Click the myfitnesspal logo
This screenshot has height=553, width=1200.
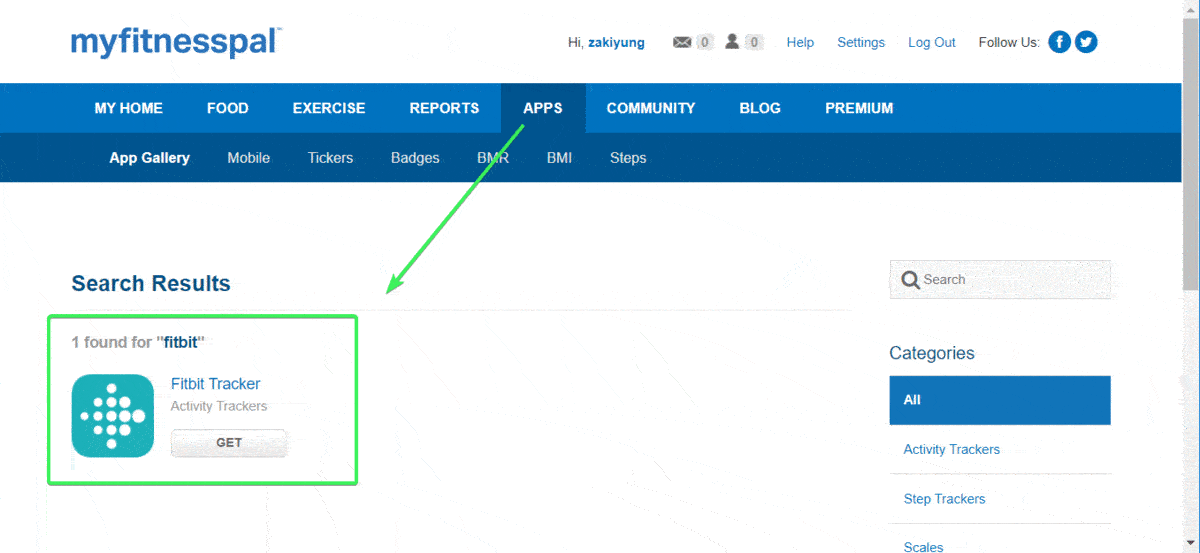[176, 43]
